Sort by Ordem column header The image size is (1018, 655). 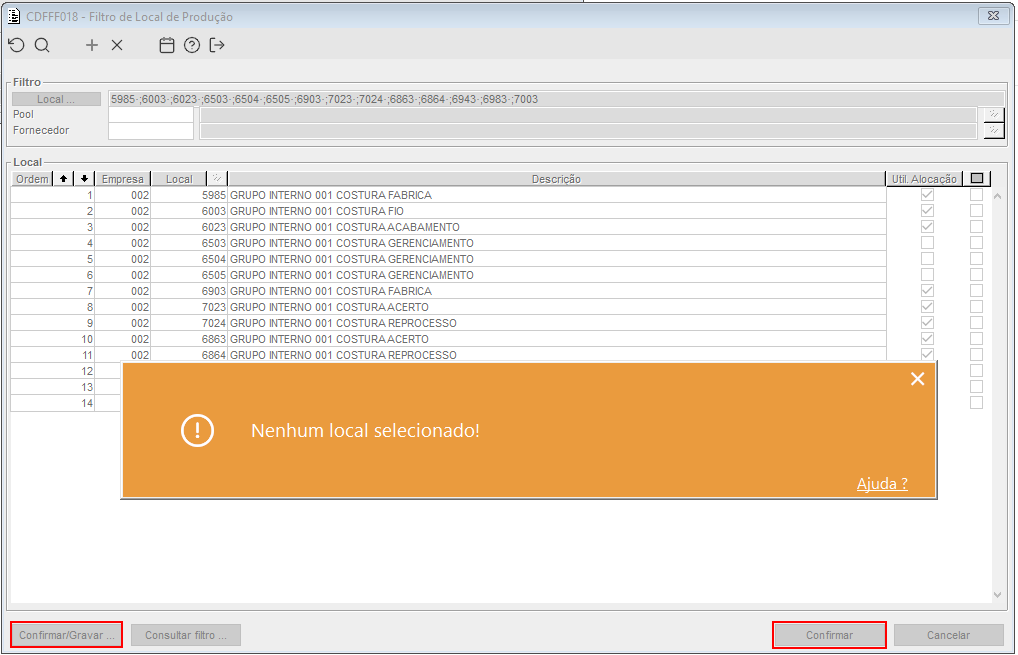coord(32,179)
